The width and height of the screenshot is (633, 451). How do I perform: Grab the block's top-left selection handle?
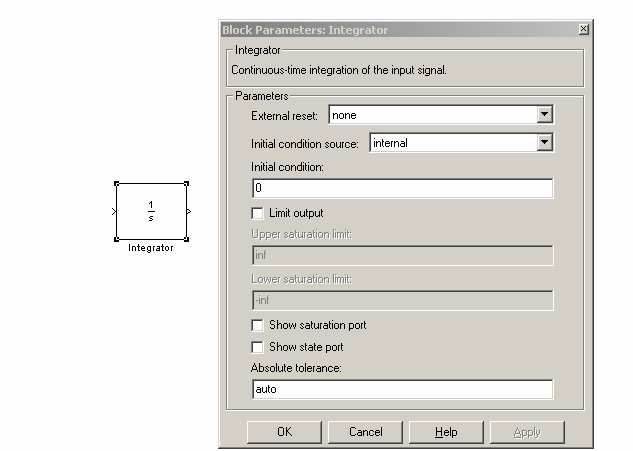(116, 183)
